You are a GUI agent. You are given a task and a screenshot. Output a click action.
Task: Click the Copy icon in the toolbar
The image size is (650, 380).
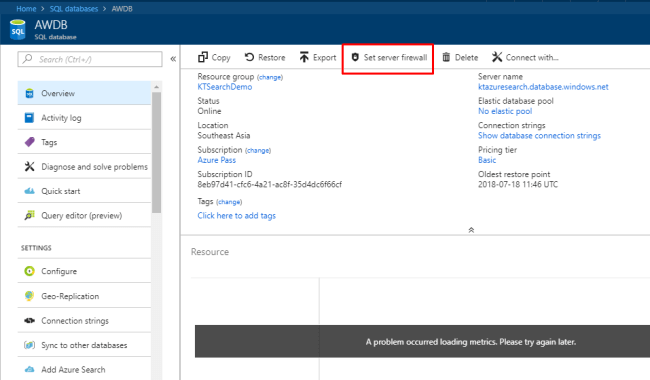click(203, 57)
